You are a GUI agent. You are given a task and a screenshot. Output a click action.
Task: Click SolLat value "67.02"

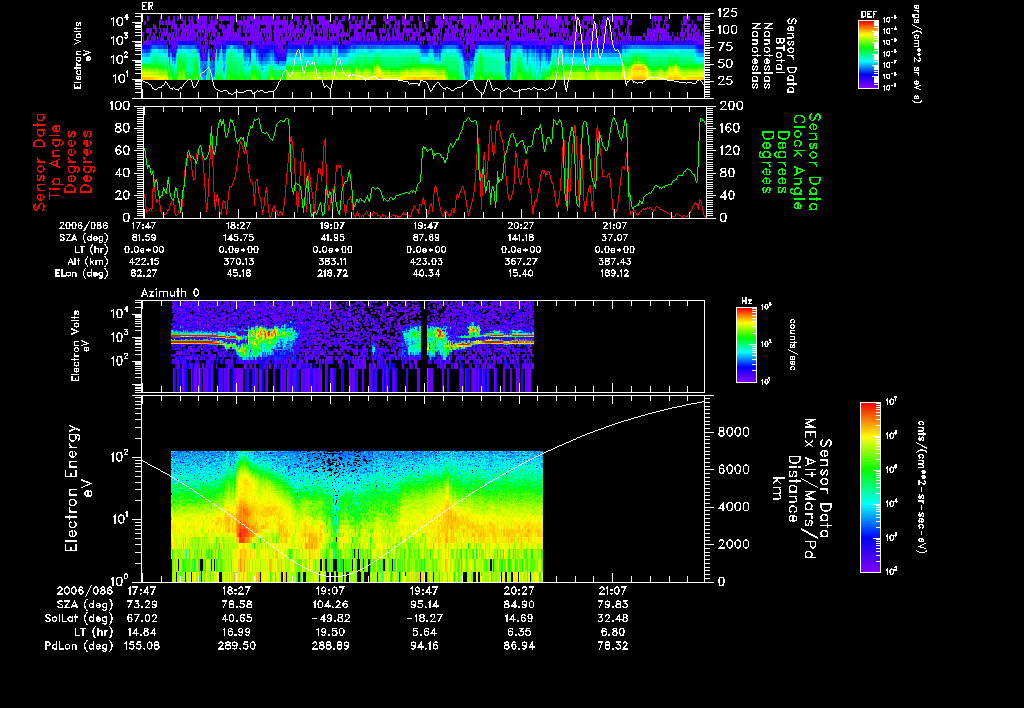pyautogui.click(x=142, y=618)
